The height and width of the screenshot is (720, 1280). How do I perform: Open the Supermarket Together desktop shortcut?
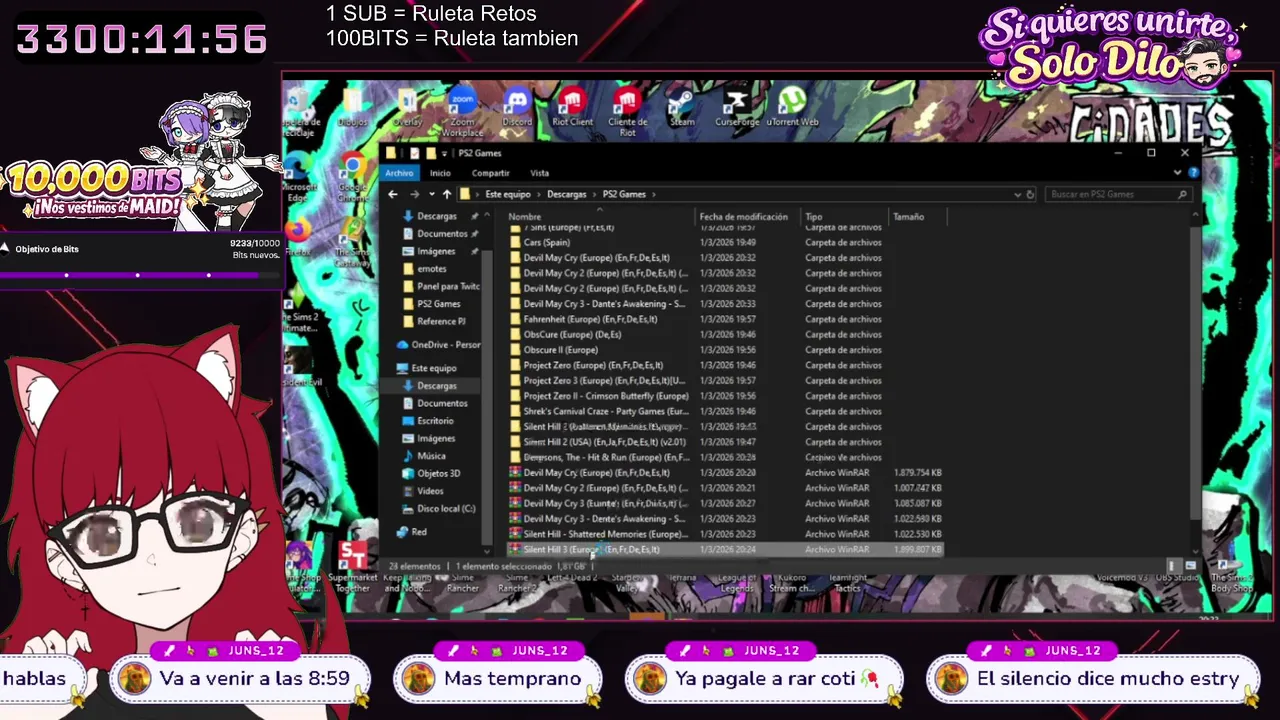point(352,567)
